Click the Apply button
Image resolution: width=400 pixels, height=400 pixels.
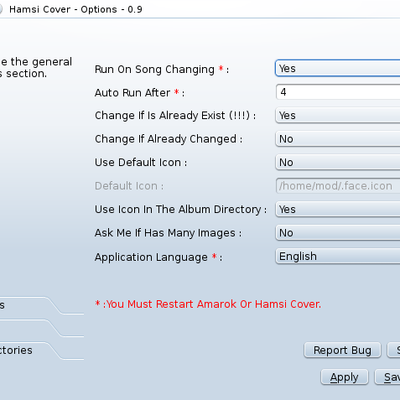click(344, 377)
